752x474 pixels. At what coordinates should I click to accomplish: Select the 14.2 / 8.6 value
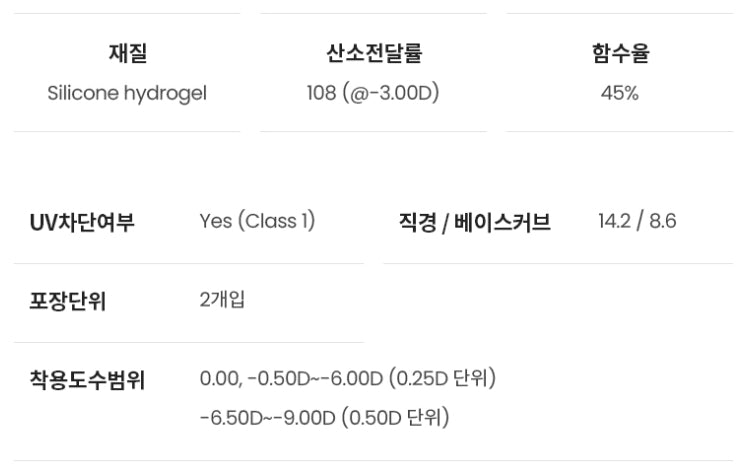pos(637,221)
